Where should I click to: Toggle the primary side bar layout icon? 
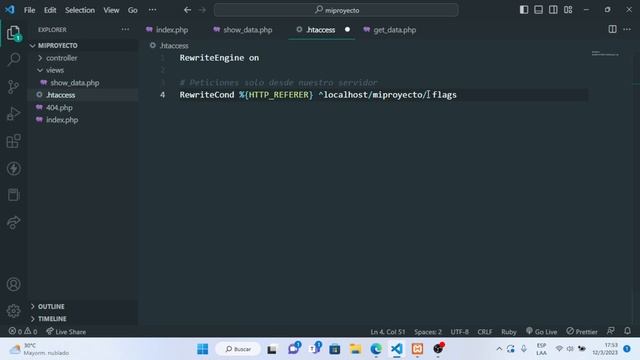[x=524, y=9]
